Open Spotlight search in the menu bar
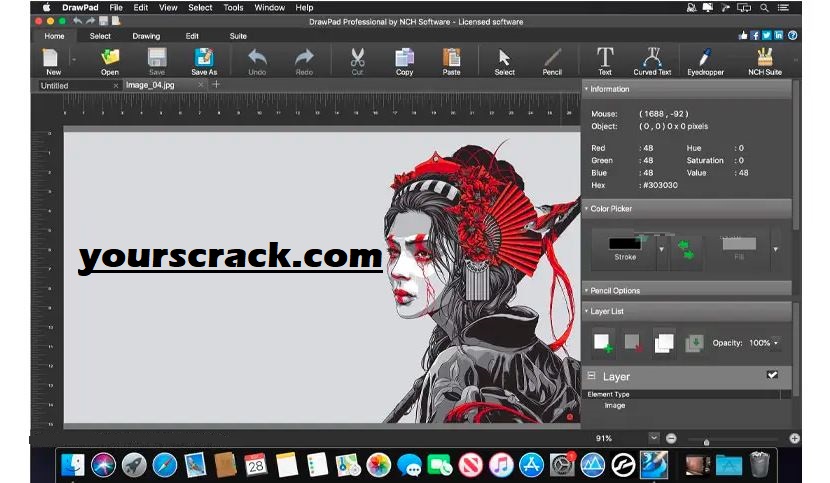830x483 pixels. [764, 7]
